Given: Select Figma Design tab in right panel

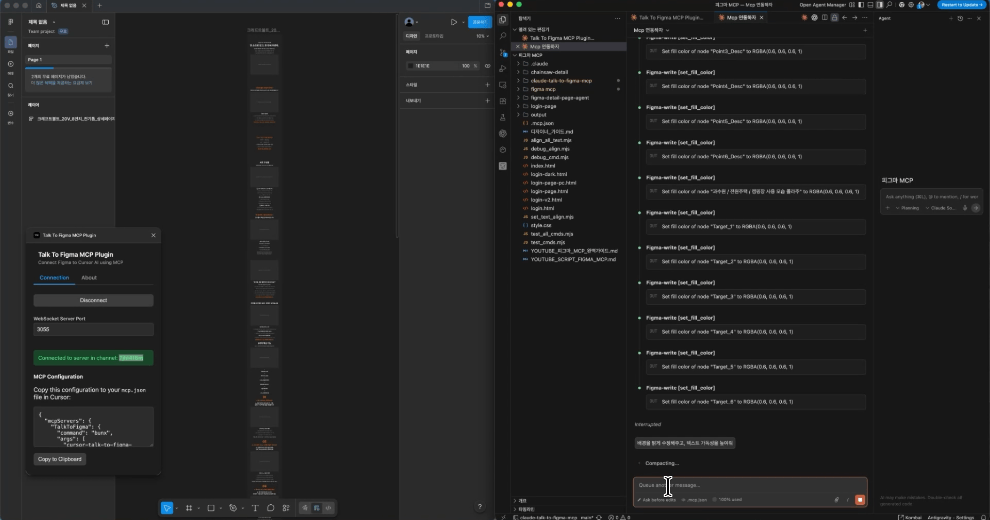Looking at the screenshot, I should pyautogui.click(x=411, y=36).
